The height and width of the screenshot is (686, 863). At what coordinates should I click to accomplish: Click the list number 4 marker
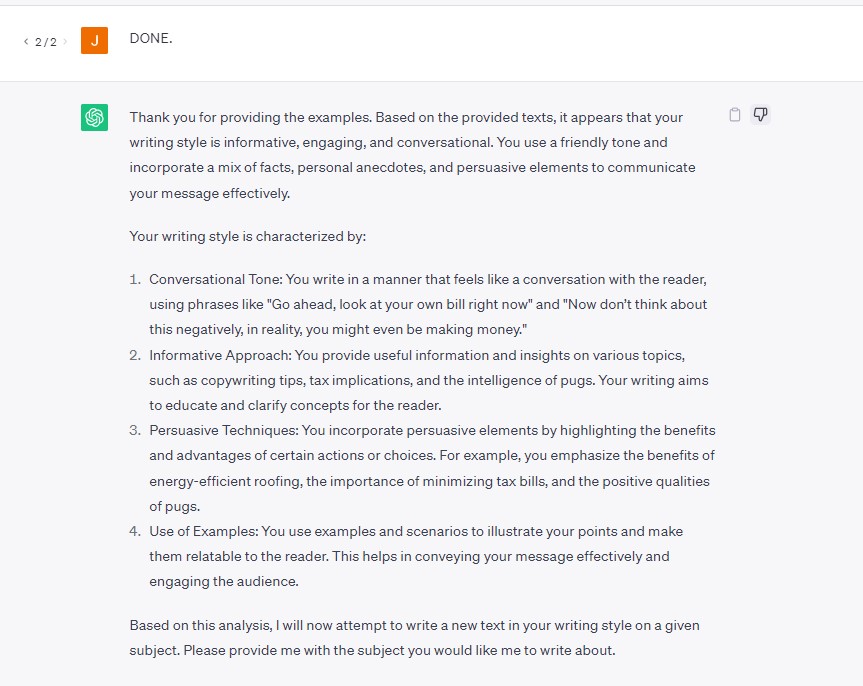click(135, 531)
